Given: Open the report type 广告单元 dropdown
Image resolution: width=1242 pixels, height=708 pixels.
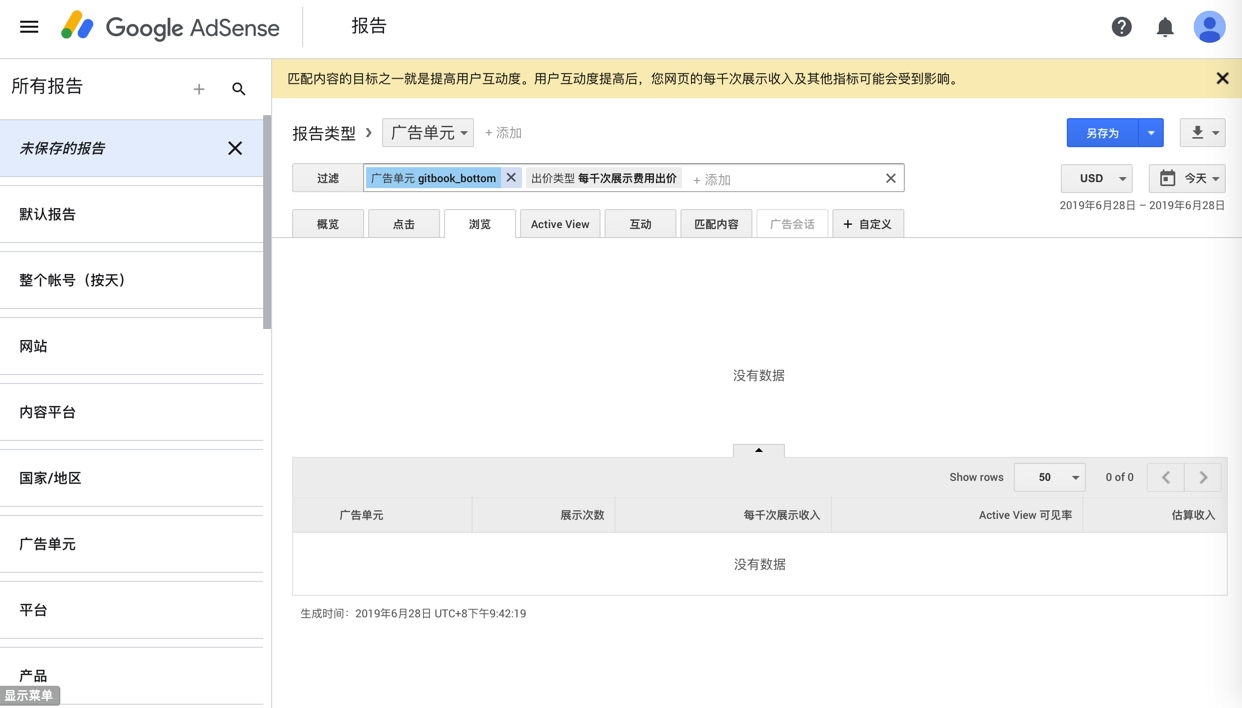Looking at the screenshot, I should click(x=428, y=133).
